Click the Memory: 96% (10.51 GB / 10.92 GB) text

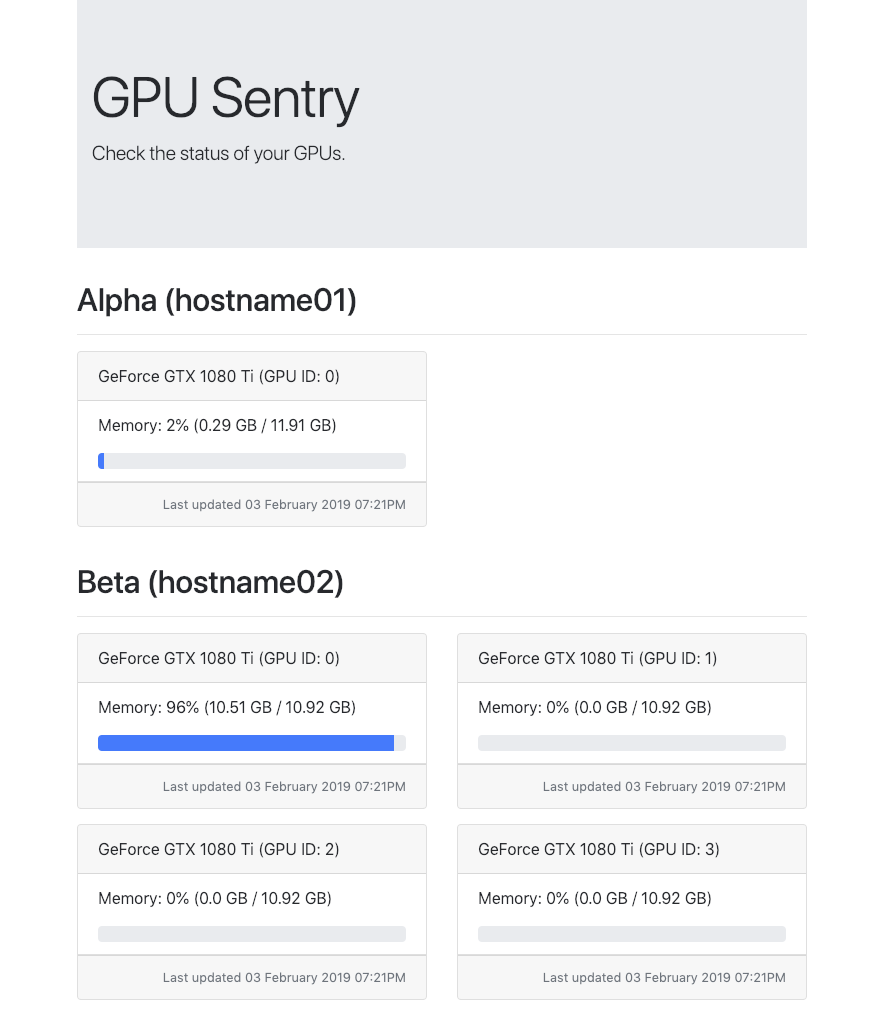point(227,707)
